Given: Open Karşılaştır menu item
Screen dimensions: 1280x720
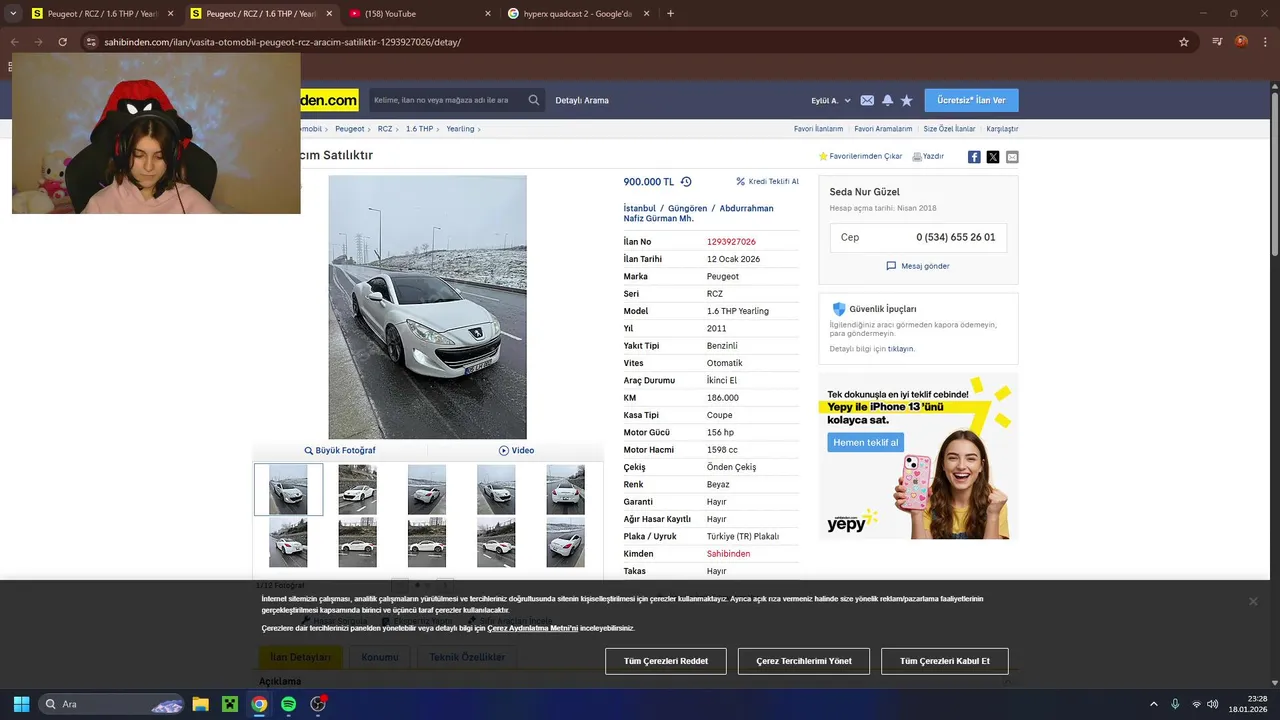Looking at the screenshot, I should [1002, 129].
